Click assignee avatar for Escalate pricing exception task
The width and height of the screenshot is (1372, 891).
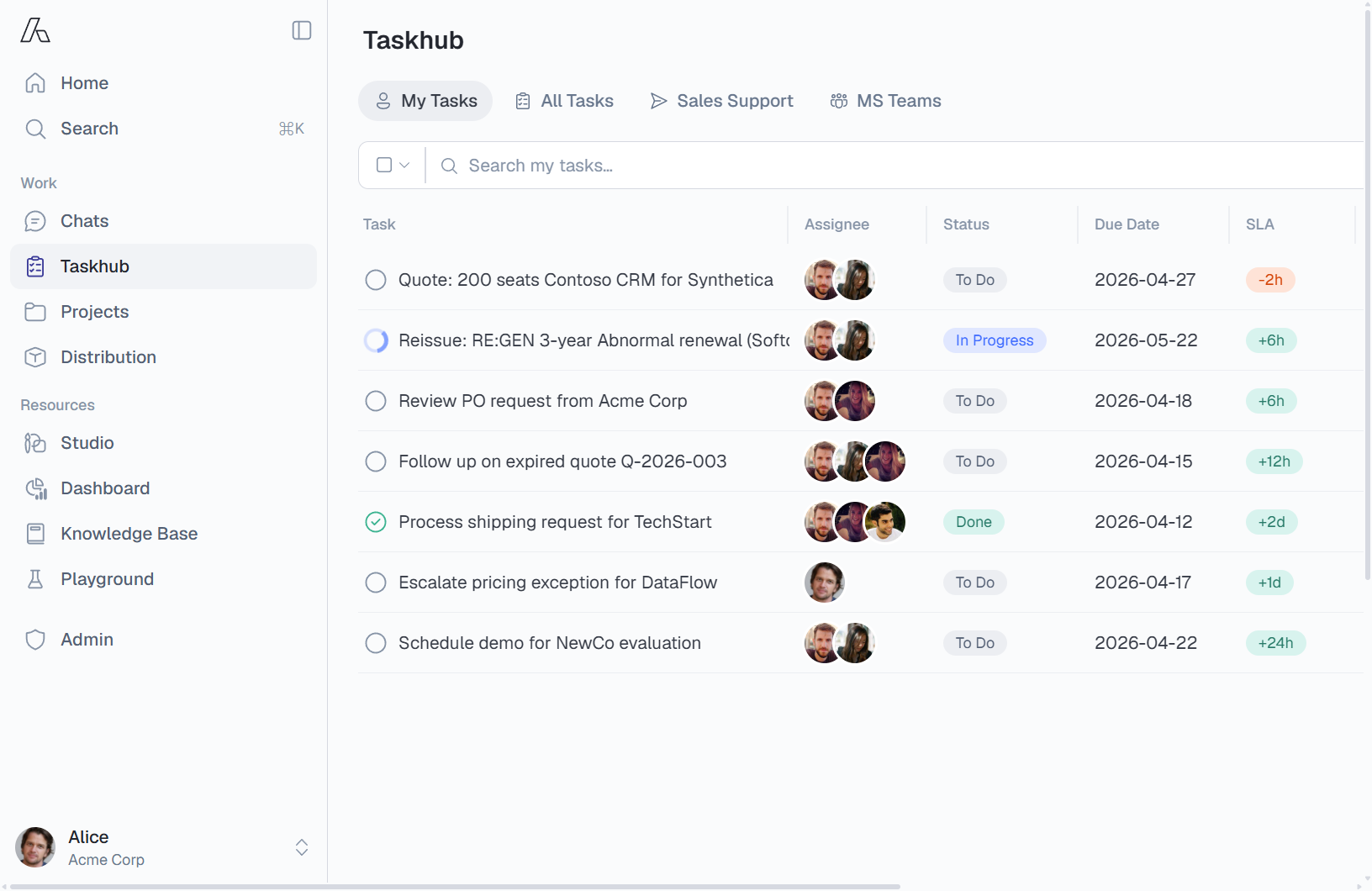pyautogui.click(x=825, y=583)
